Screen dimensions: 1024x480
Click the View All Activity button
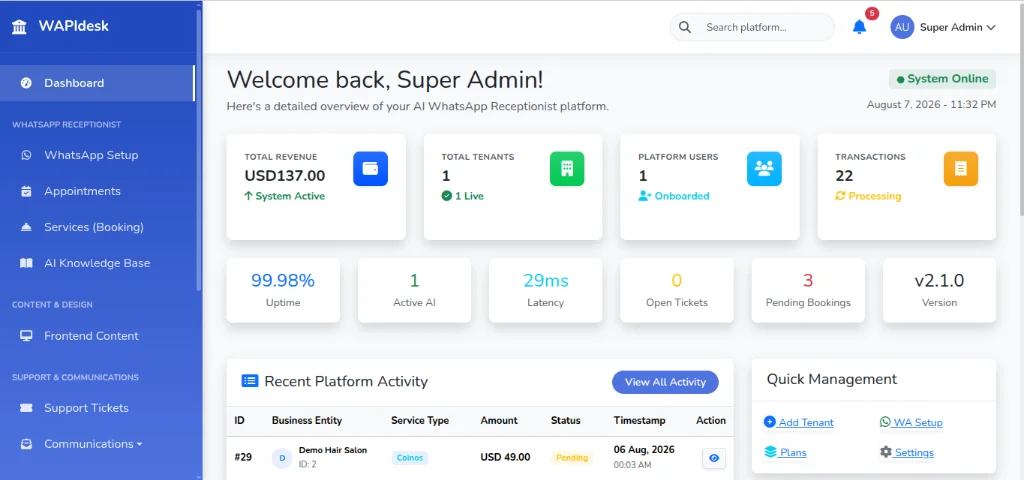tap(665, 382)
